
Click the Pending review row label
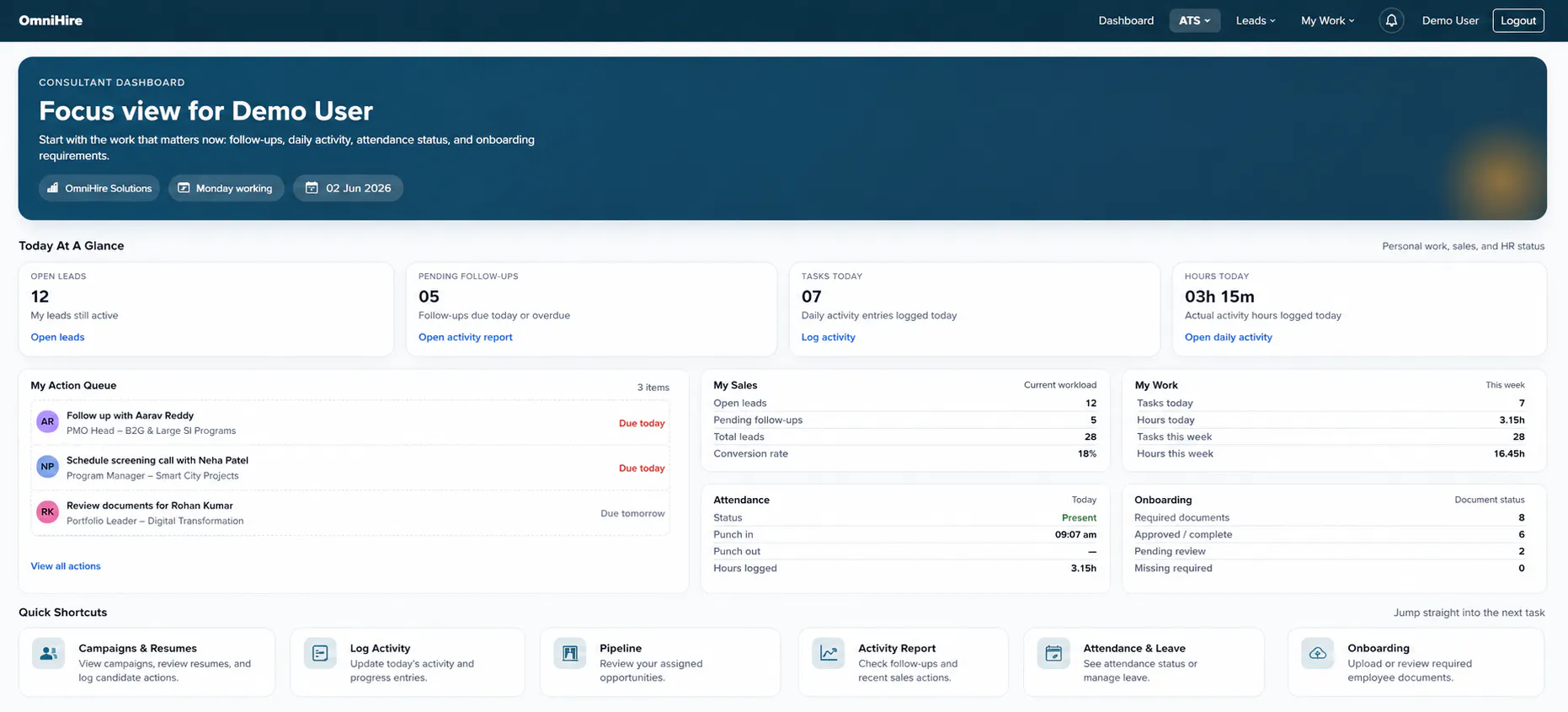coord(1170,551)
